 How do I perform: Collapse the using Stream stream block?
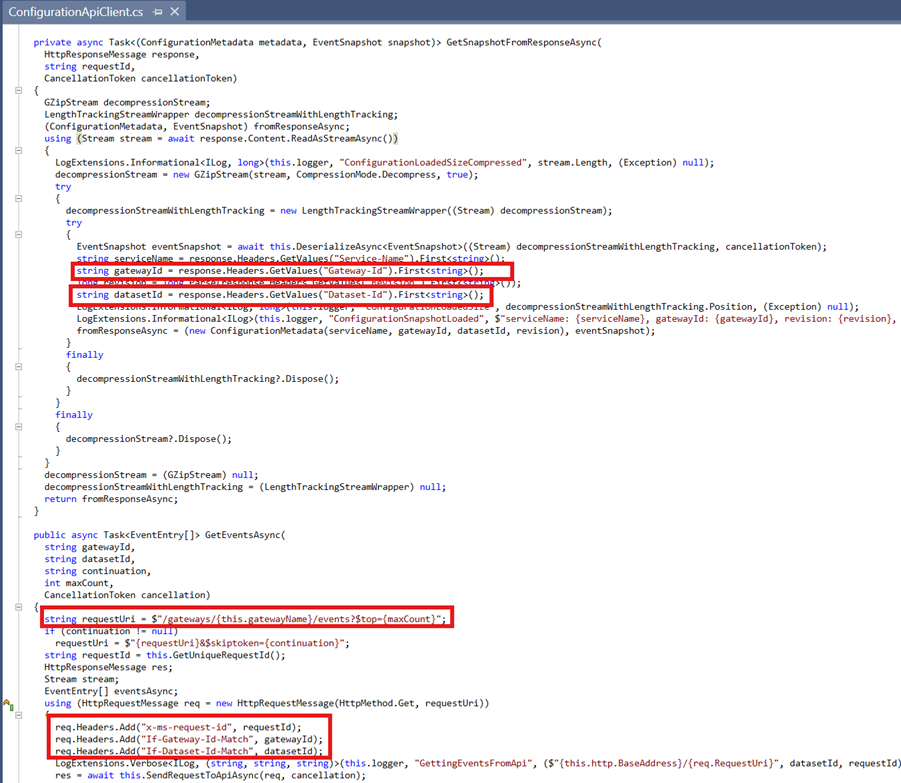click(x=20, y=150)
